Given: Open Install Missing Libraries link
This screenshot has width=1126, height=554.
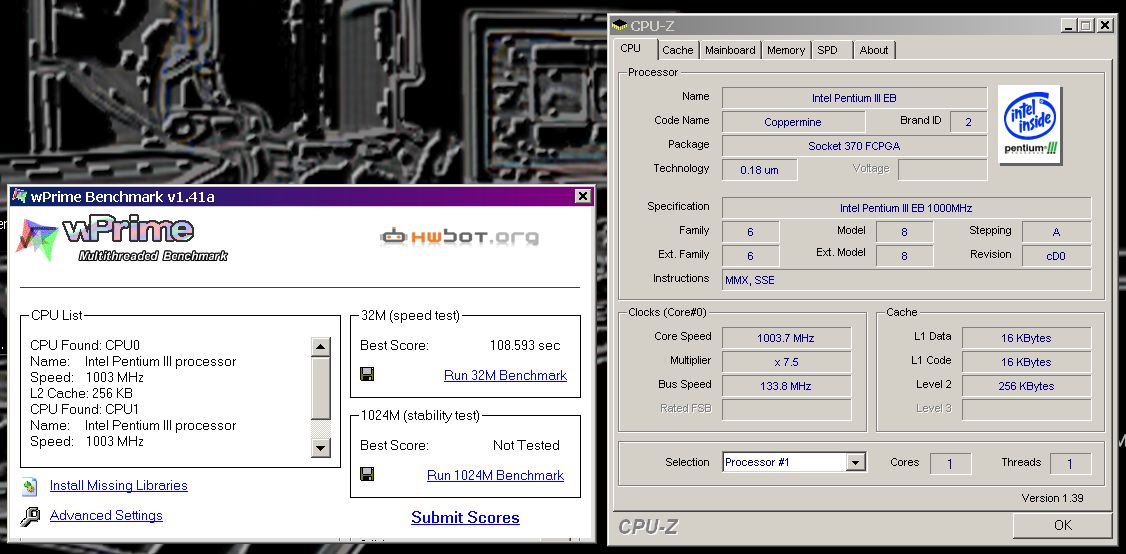Looking at the screenshot, I should click(x=118, y=486).
